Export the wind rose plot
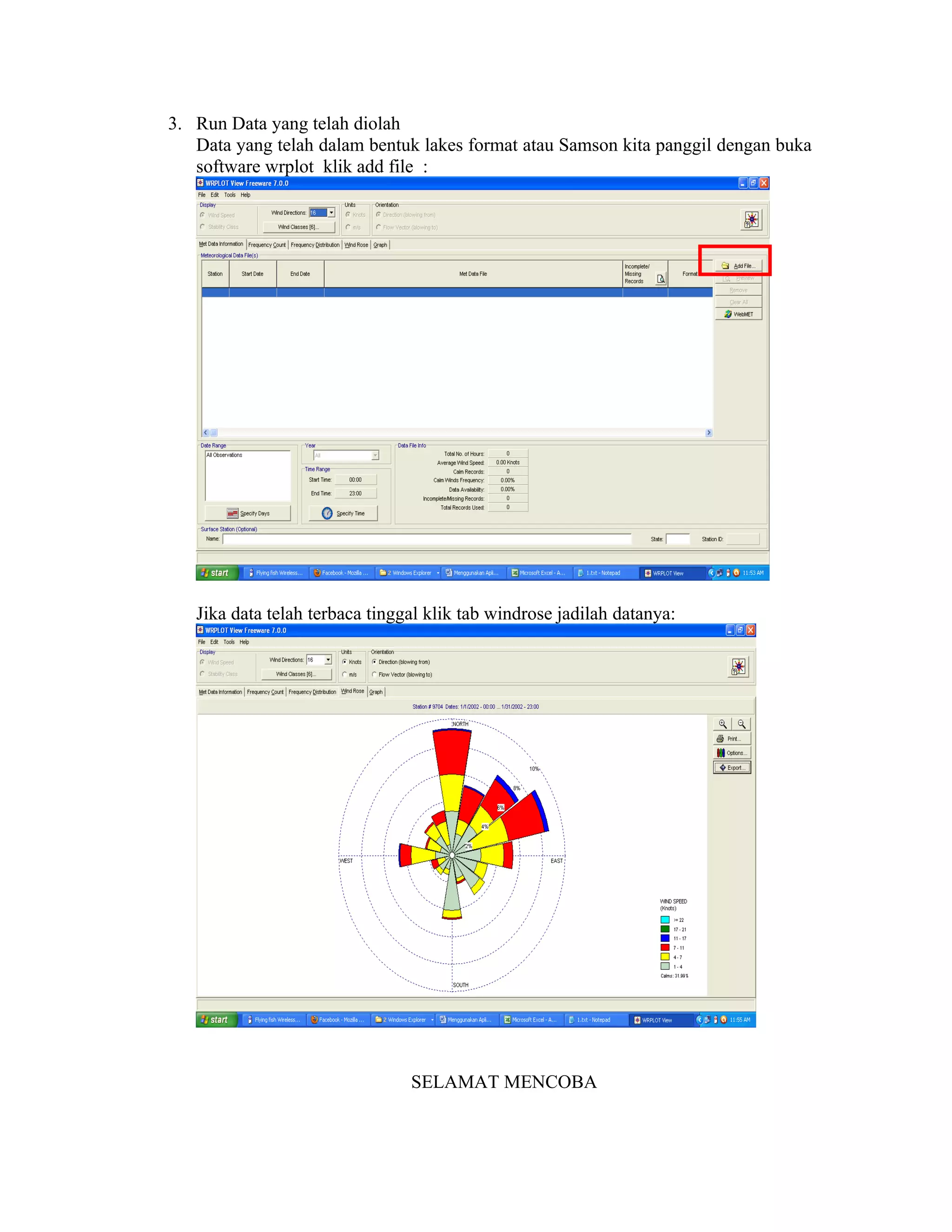Viewport: 952px width, 1232px height. (732, 768)
